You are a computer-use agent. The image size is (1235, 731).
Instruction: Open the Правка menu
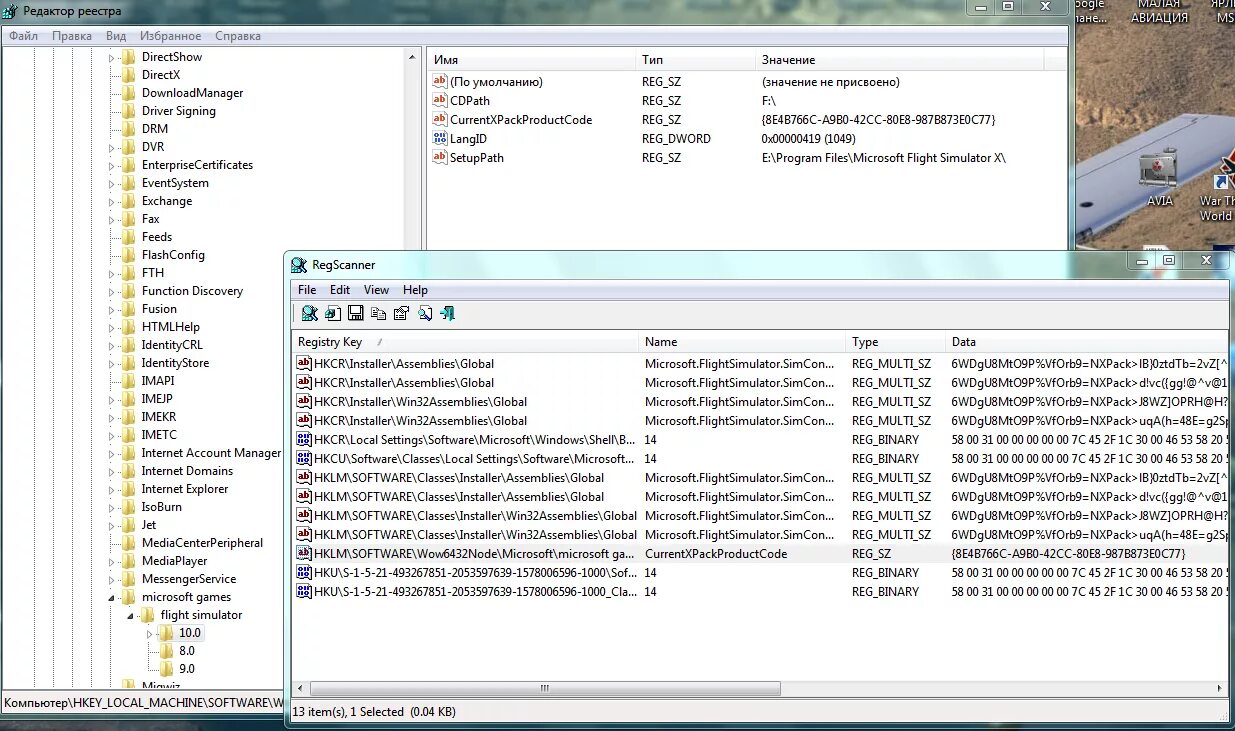click(72, 36)
